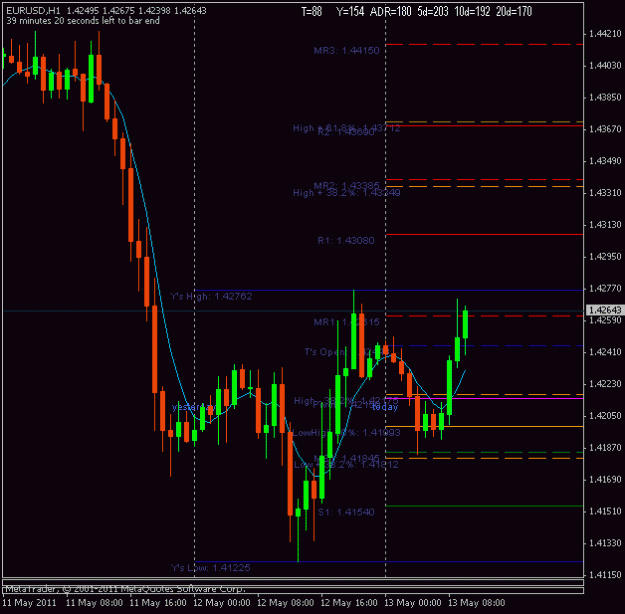The image size is (625, 614).
Task: Click the 1.43310 price axis label
Action: pyautogui.click(x=605, y=193)
